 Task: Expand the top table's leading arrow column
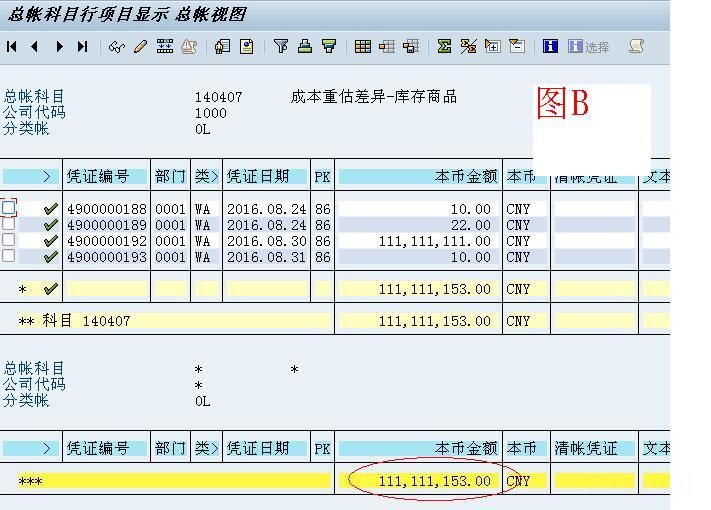(x=30, y=176)
